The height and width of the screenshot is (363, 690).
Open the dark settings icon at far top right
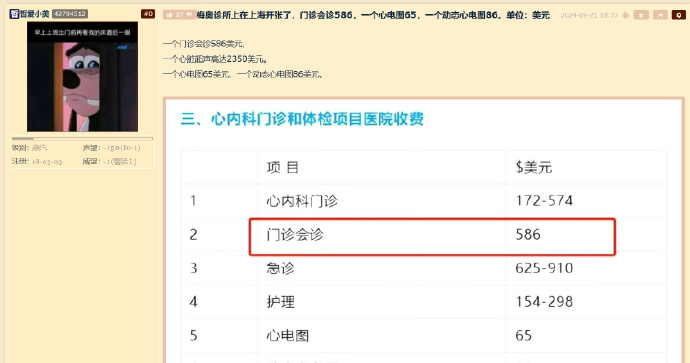pyautogui.click(x=679, y=15)
